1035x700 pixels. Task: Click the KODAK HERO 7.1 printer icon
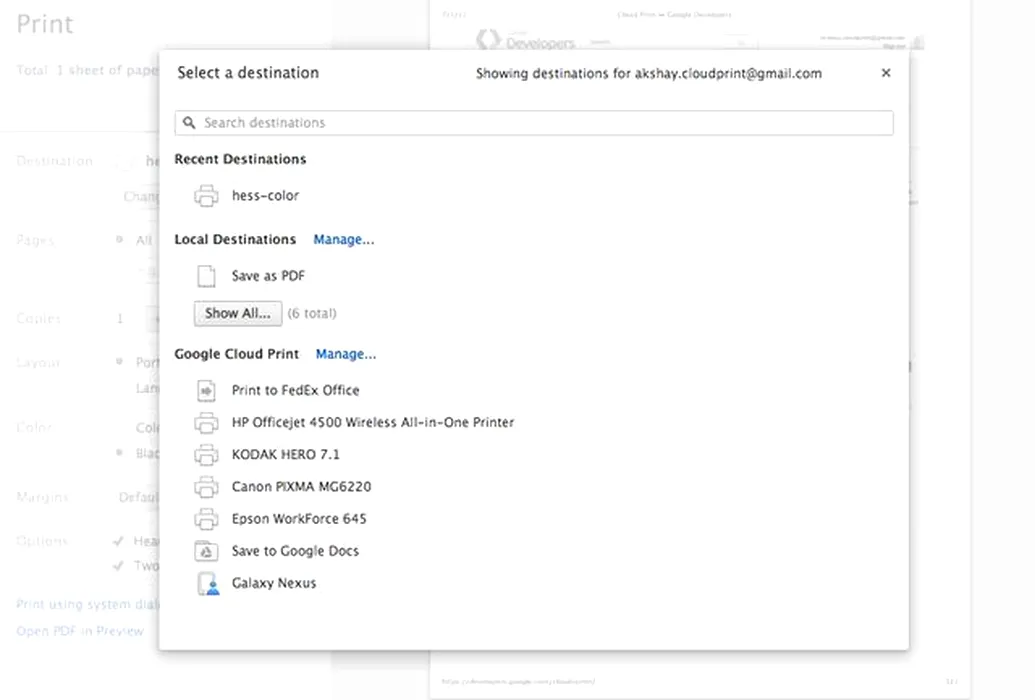tap(206, 454)
